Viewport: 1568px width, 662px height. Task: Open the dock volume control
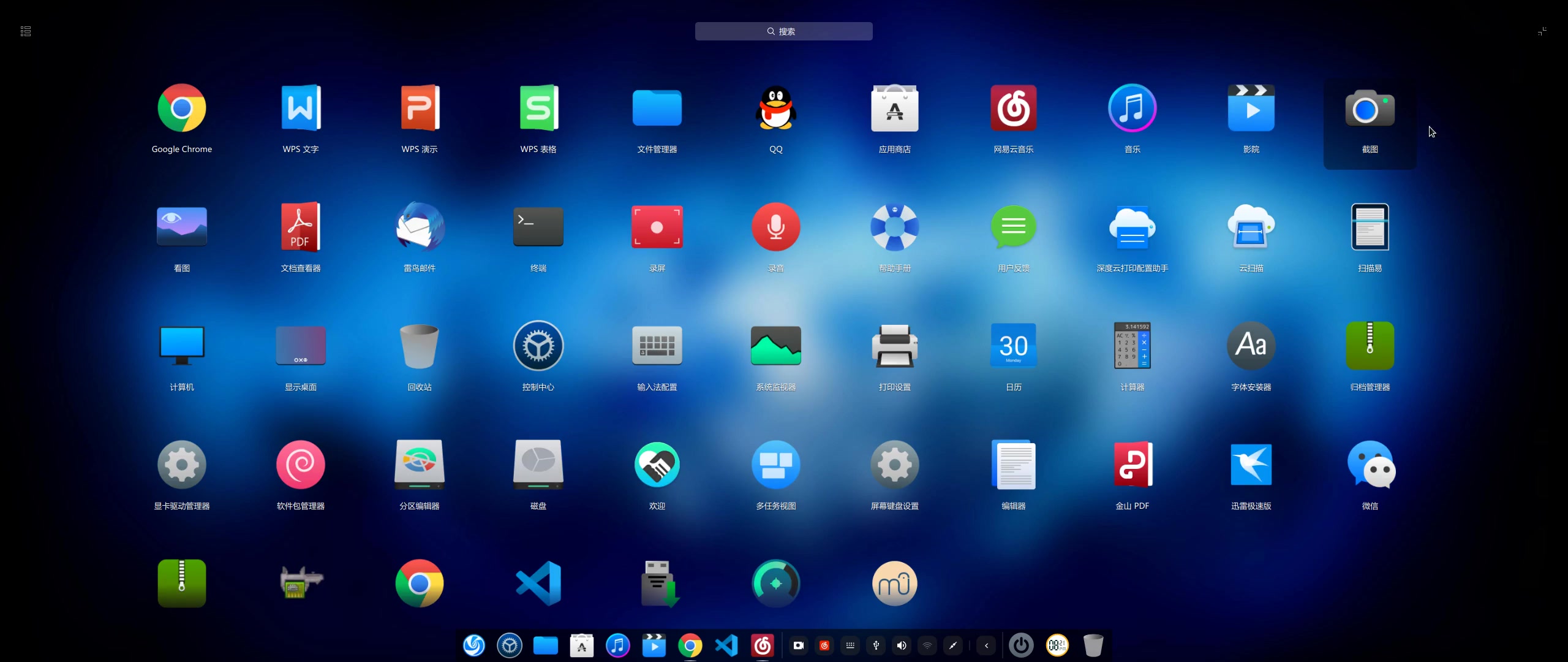click(902, 645)
